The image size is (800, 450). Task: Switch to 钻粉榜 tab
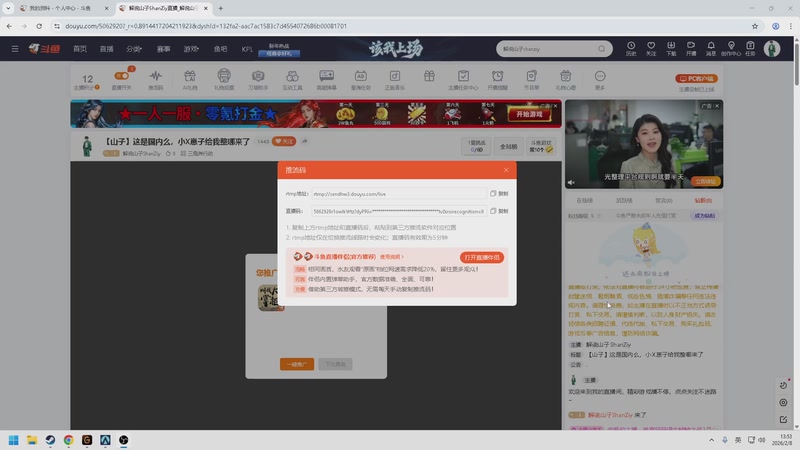coord(703,201)
